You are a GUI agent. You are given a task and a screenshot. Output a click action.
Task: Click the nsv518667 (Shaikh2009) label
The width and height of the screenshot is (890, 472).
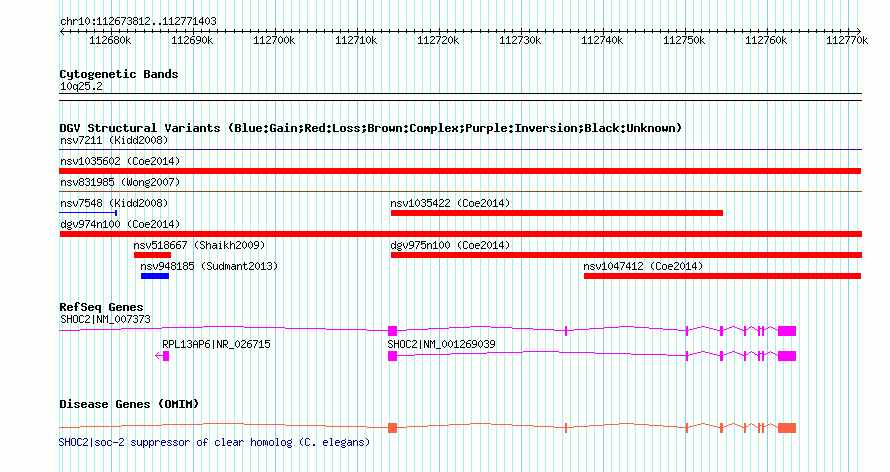coord(199,245)
